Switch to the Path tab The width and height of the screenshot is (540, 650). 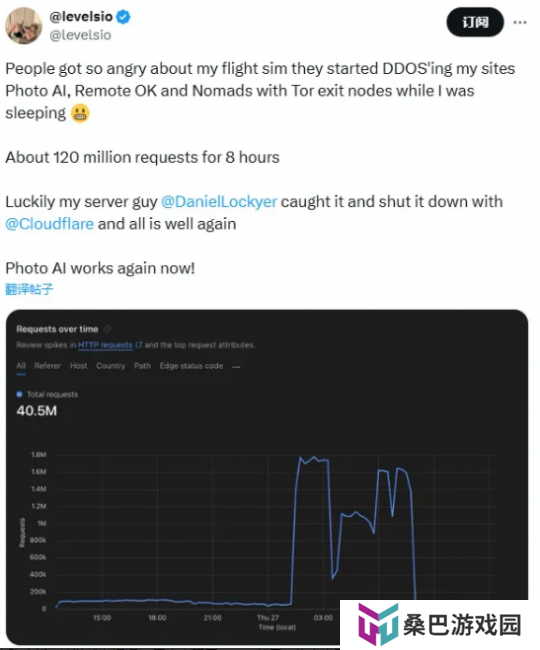[142, 366]
